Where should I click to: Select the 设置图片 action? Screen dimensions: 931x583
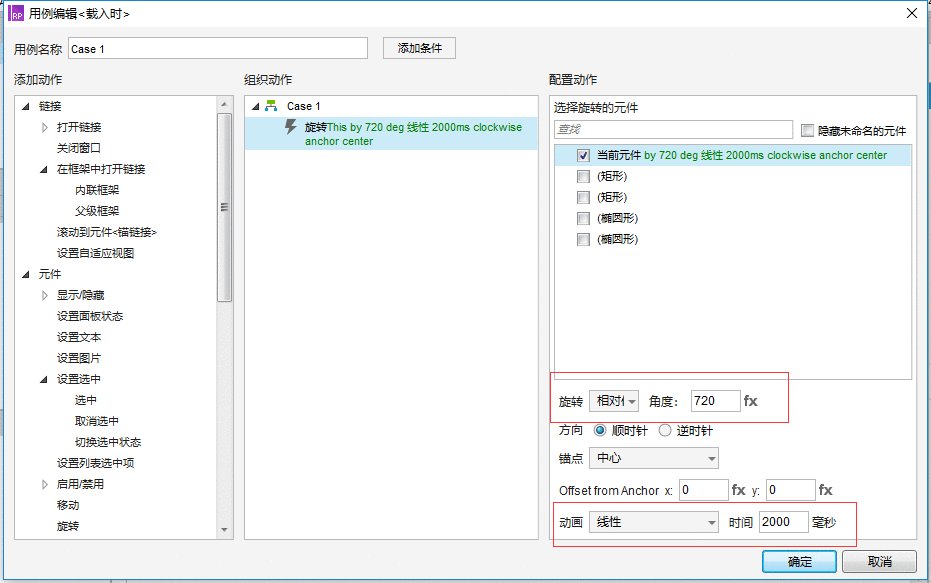tap(78, 358)
